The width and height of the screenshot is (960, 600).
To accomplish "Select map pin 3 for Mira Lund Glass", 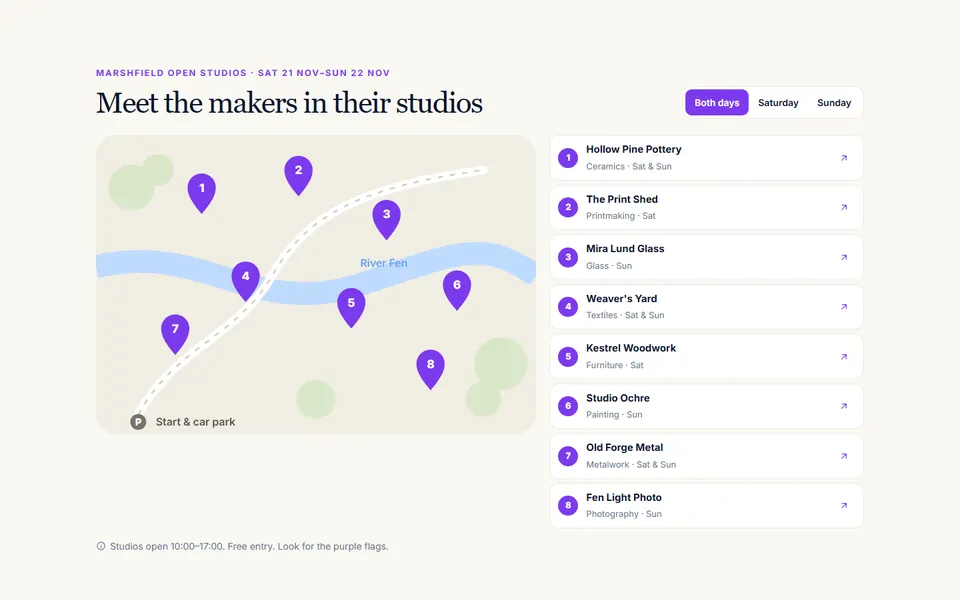I will [386, 218].
